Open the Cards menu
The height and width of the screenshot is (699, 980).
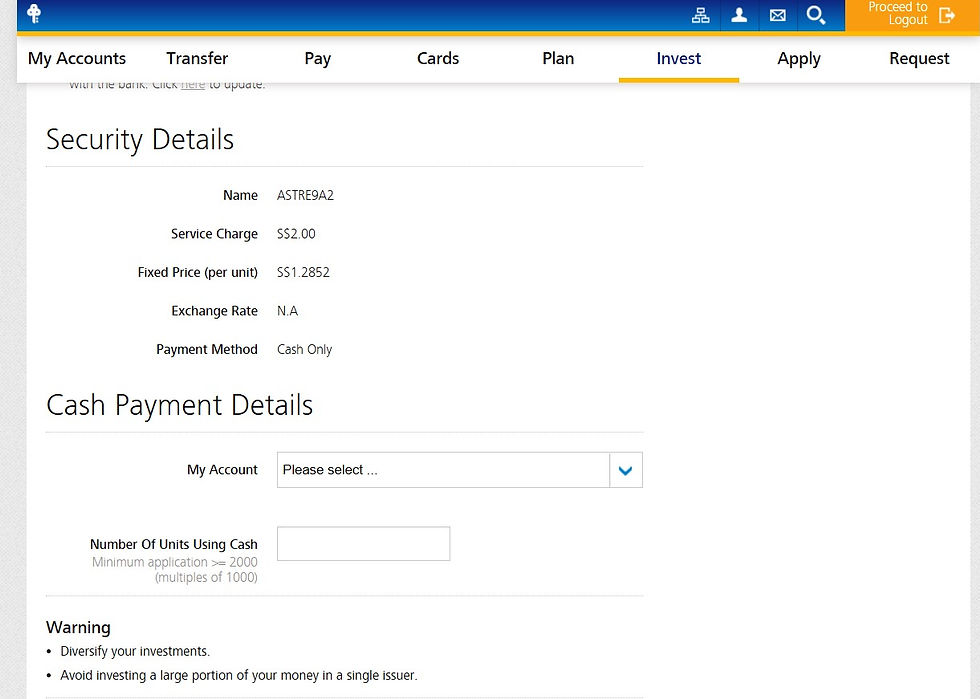coord(438,58)
